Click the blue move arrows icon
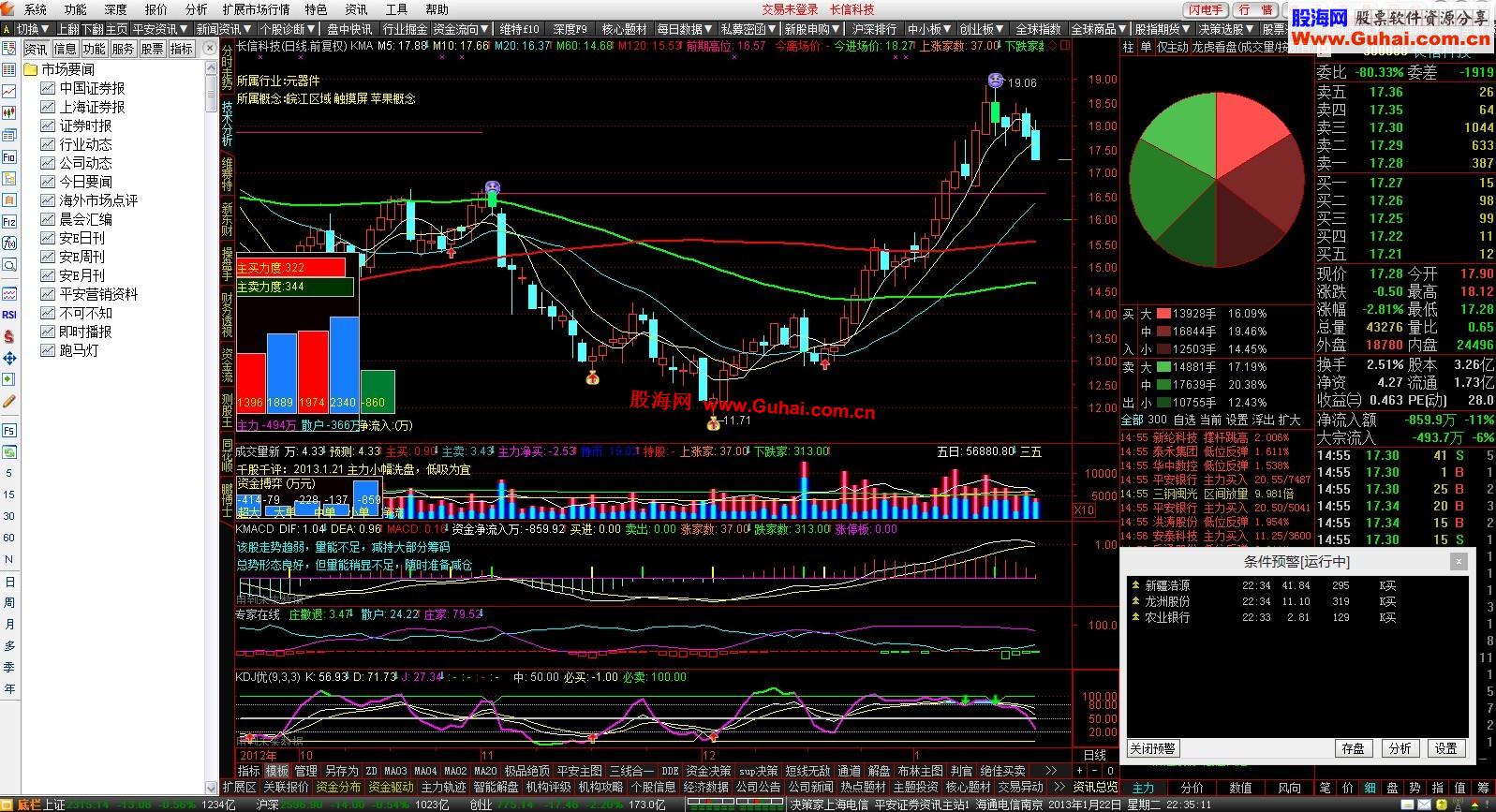 pyautogui.click(x=8, y=358)
